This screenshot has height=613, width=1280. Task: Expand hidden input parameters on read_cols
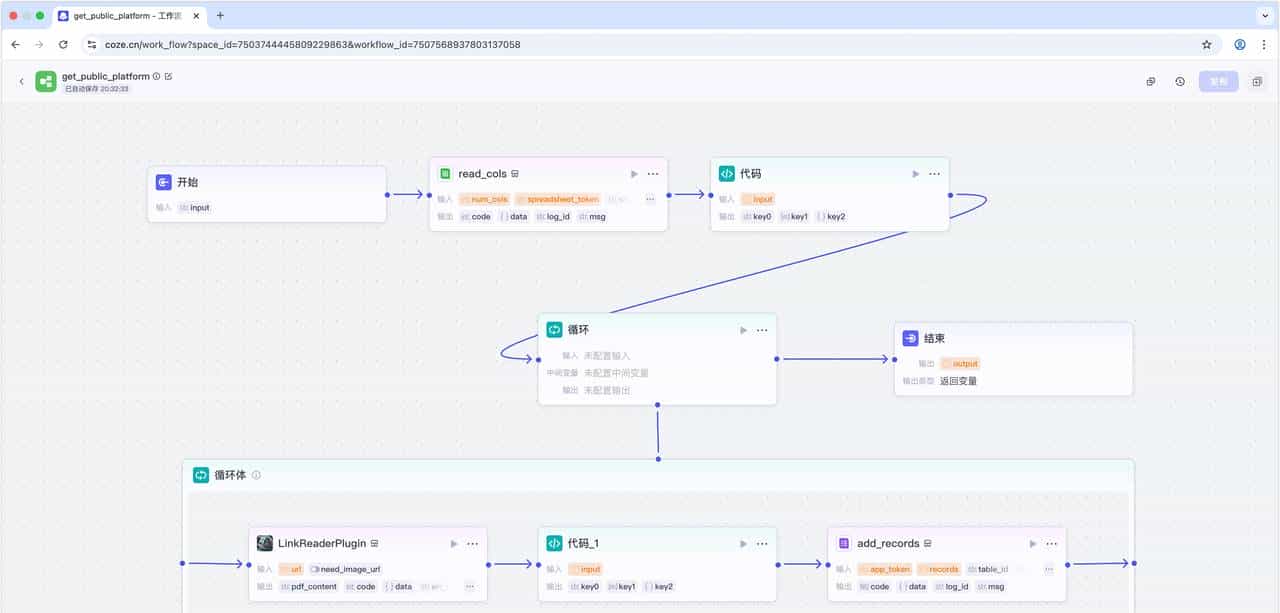[x=650, y=199]
